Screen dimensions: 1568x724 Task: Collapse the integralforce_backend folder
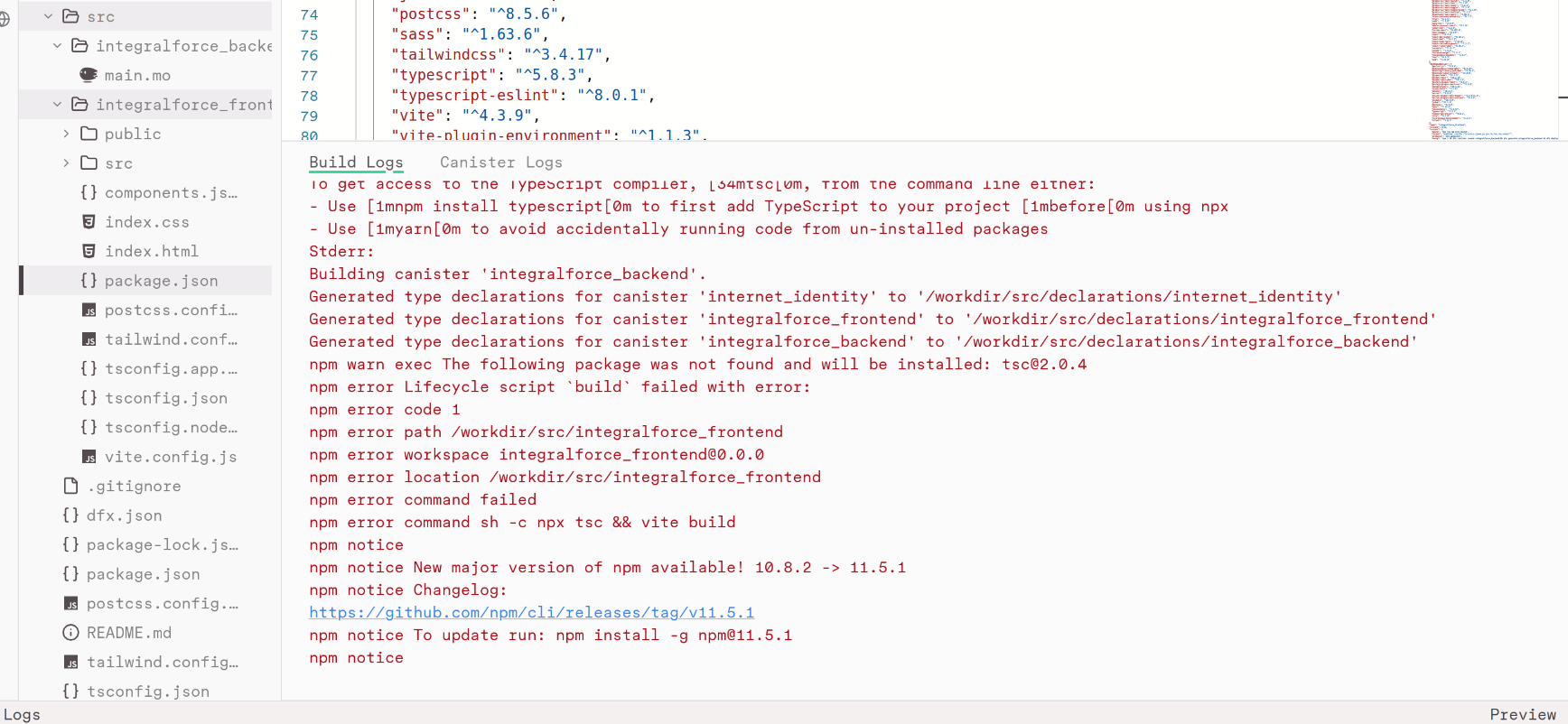(58, 46)
